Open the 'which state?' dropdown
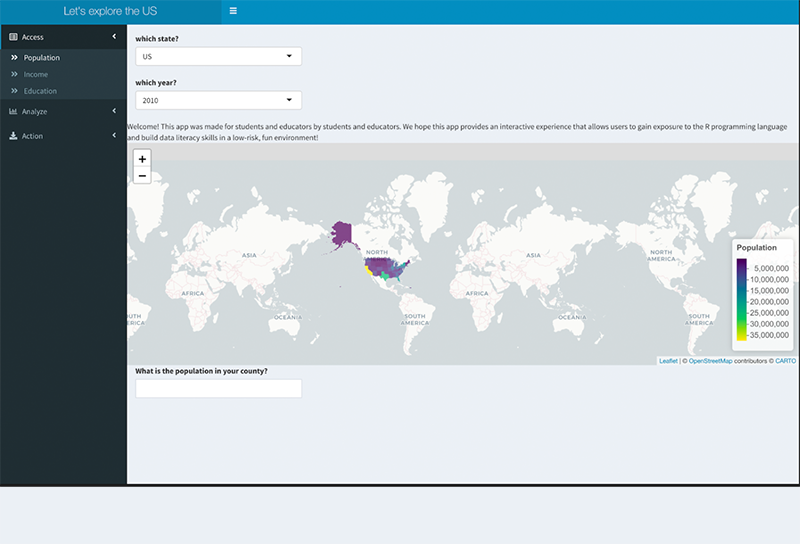Image resolution: width=800 pixels, height=544 pixels. [x=218, y=57]
